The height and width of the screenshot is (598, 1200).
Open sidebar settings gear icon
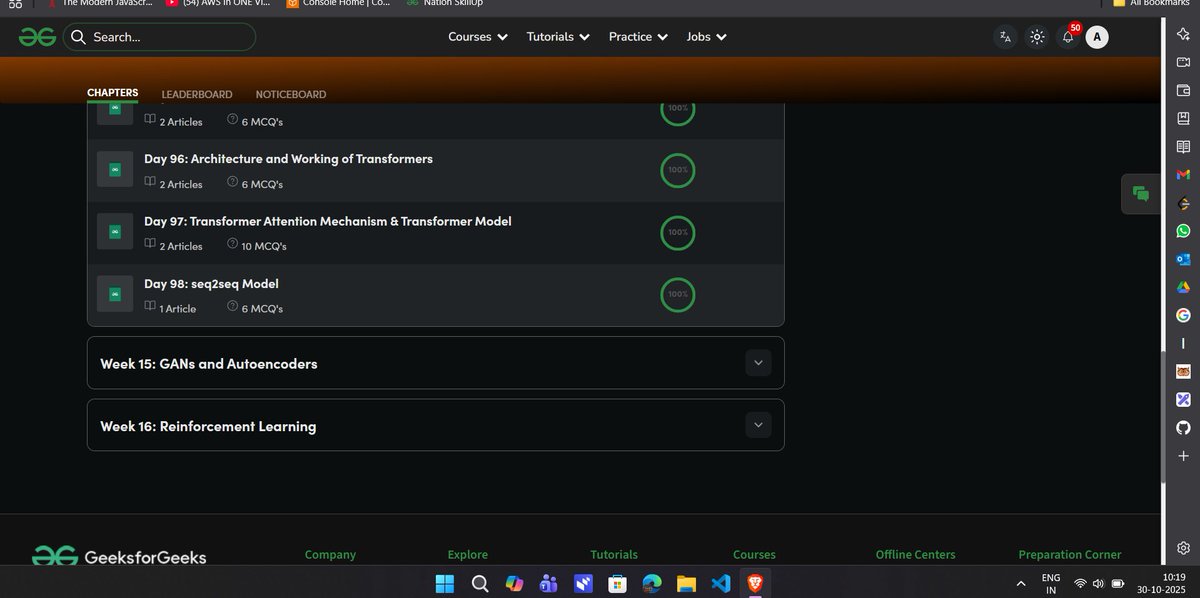[x=1183, y=547]
